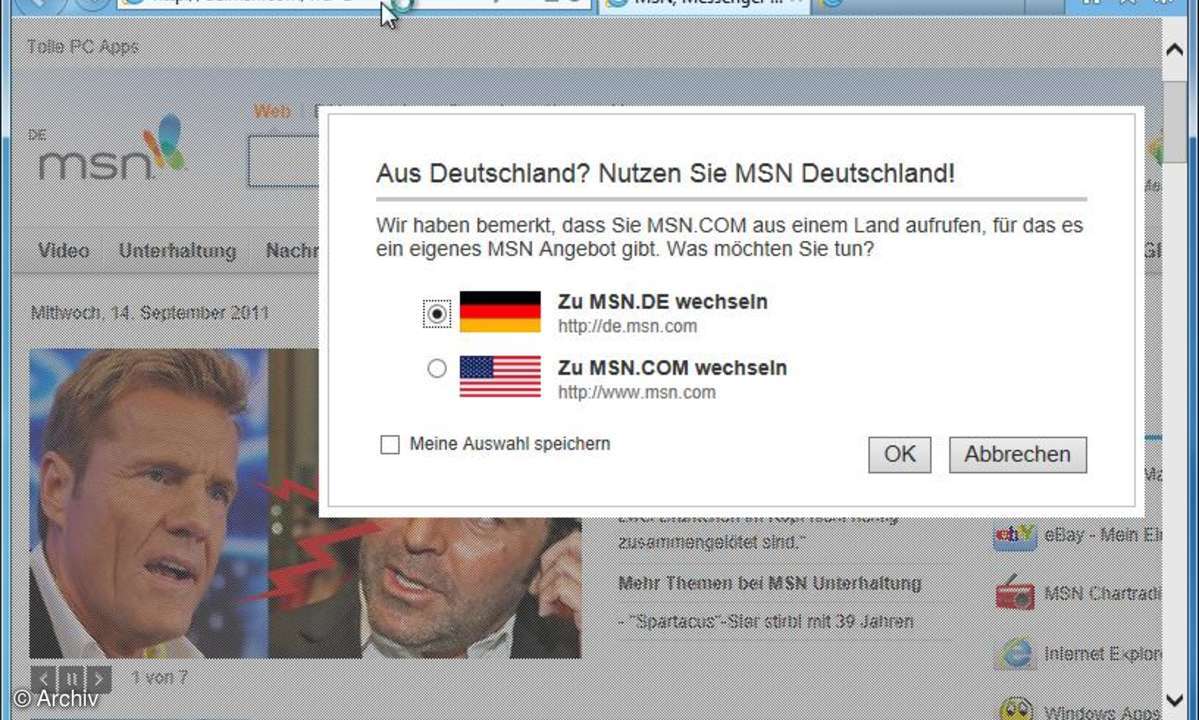1199x720 pixels.
Task: Click the US flag icon
Action: pyautogui.click(x=500, y=377)
